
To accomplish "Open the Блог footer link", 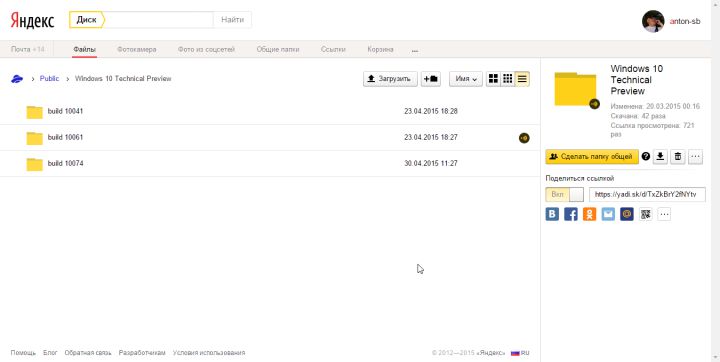I will point(50,353).
